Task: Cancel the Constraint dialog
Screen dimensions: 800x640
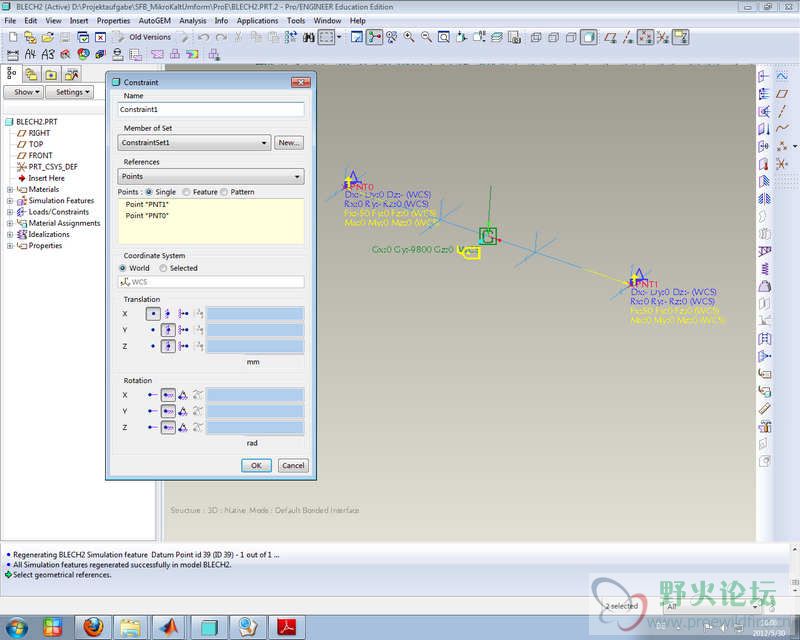Action: tap(293, 465)
